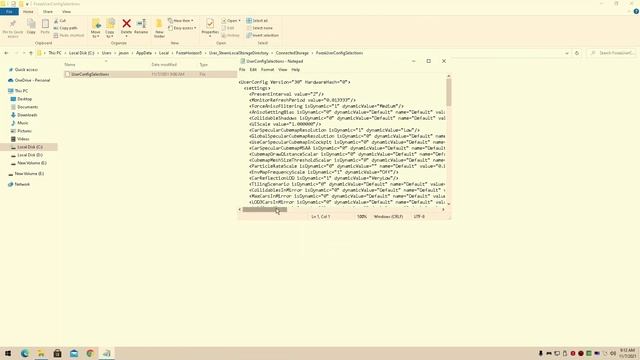Image resolution: width=640 pixels, height=360 pixels.
Task: Open Music in navigation pane
Action: (x=22, y=123)
